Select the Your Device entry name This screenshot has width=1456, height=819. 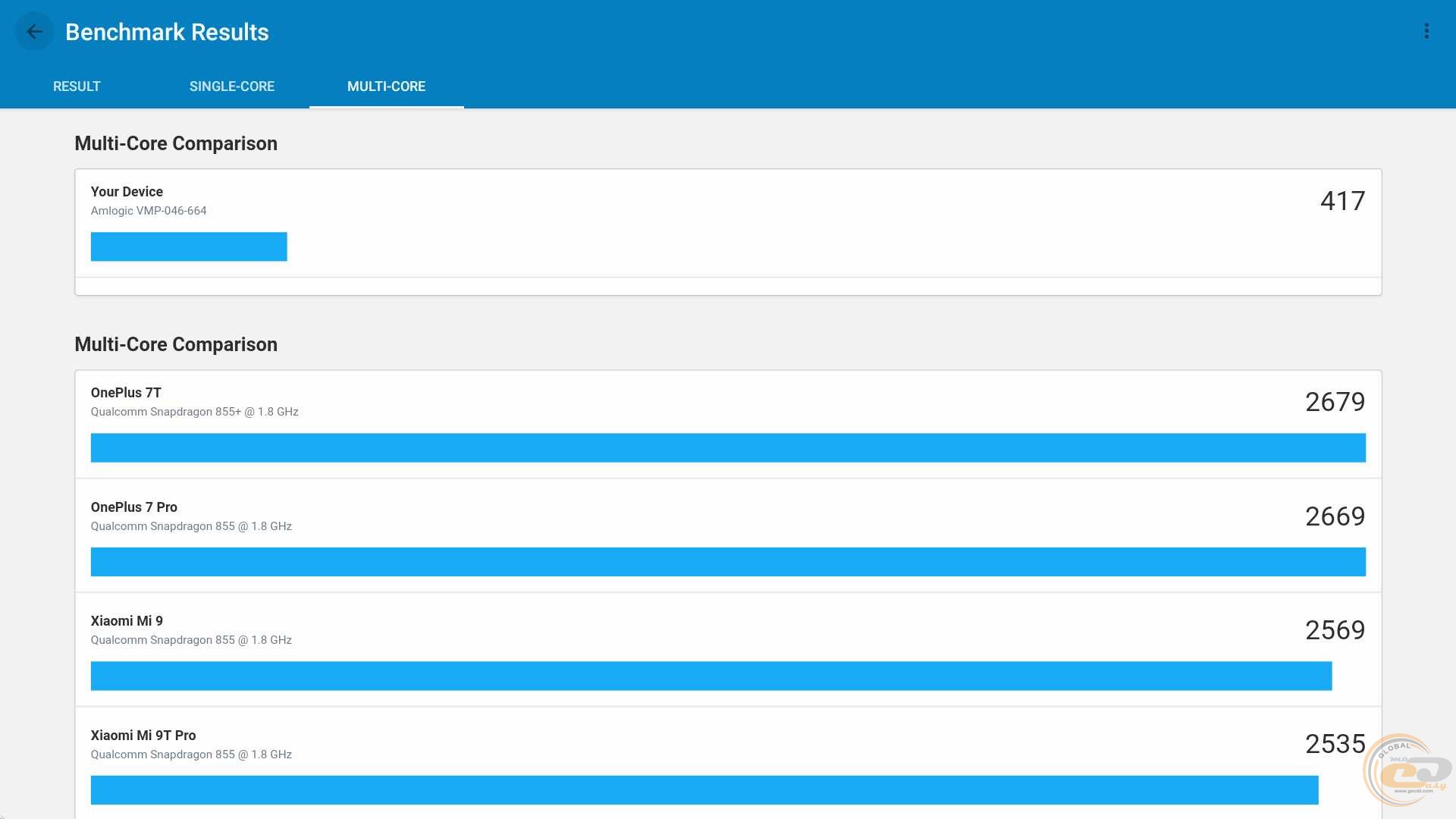127,192
